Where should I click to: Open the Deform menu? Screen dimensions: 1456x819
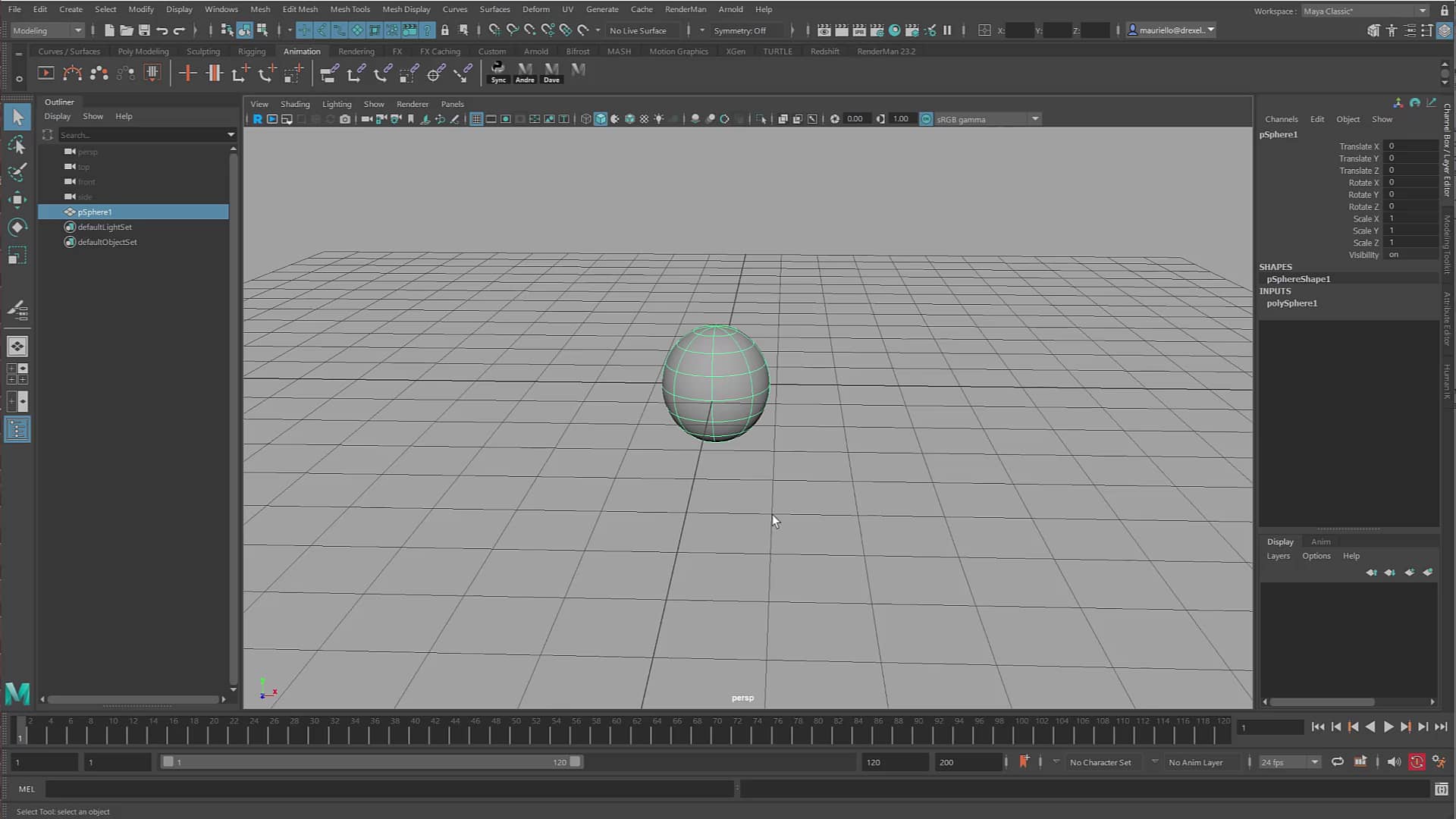[535, 9]
